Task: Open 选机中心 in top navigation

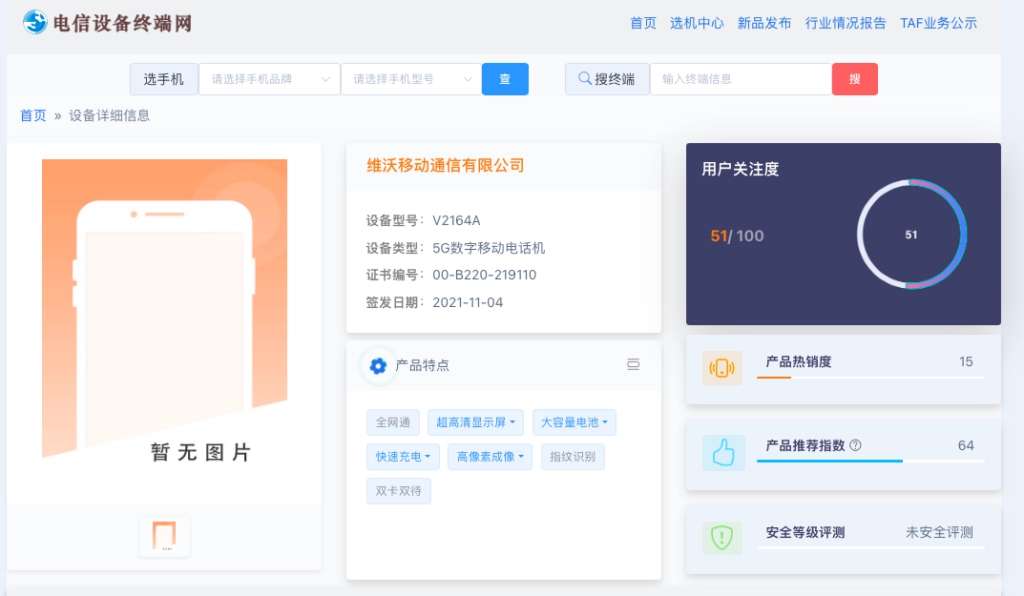Action: click(697, 24)
